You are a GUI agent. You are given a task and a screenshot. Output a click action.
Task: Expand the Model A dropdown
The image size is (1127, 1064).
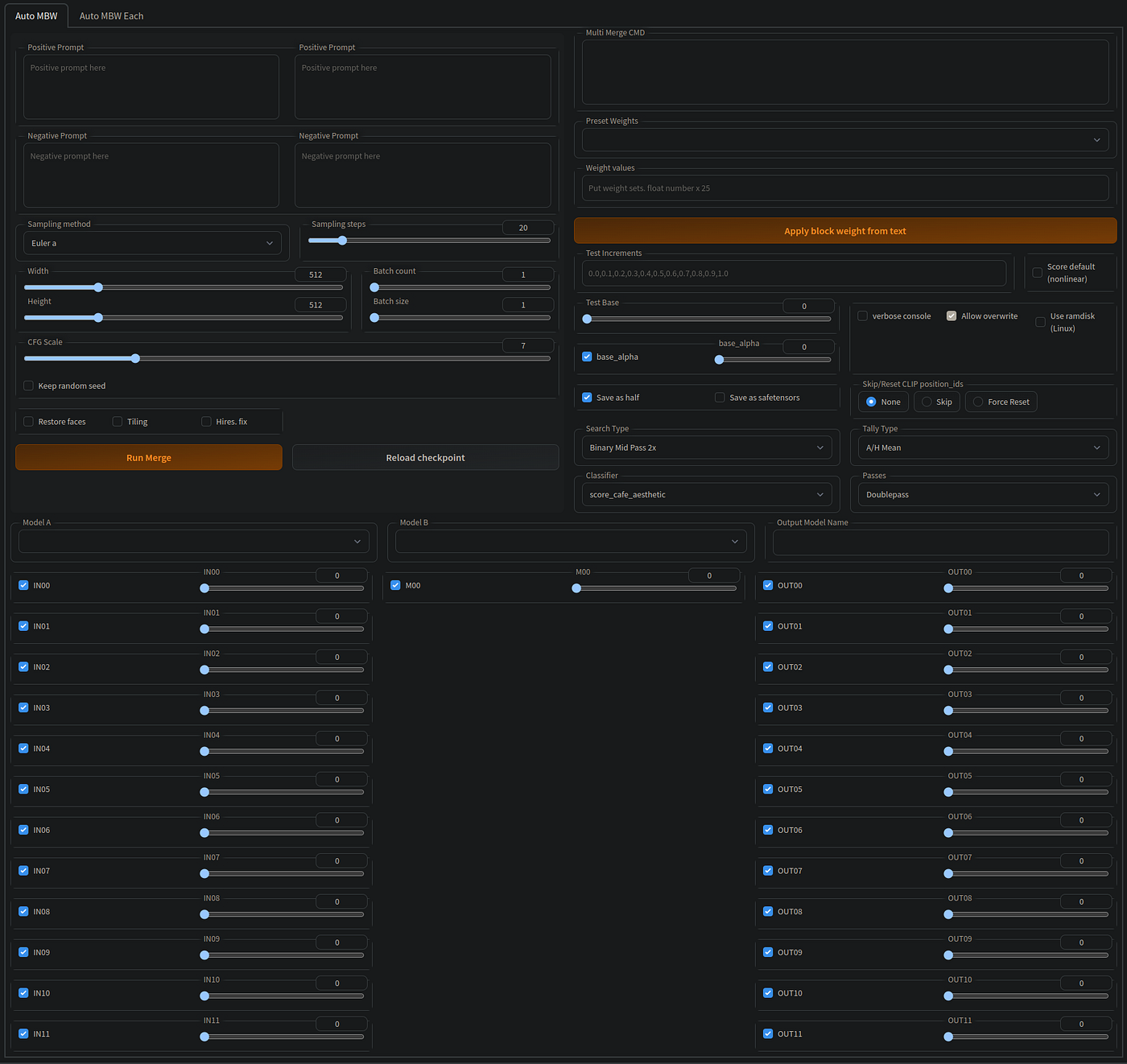(193, 542)
